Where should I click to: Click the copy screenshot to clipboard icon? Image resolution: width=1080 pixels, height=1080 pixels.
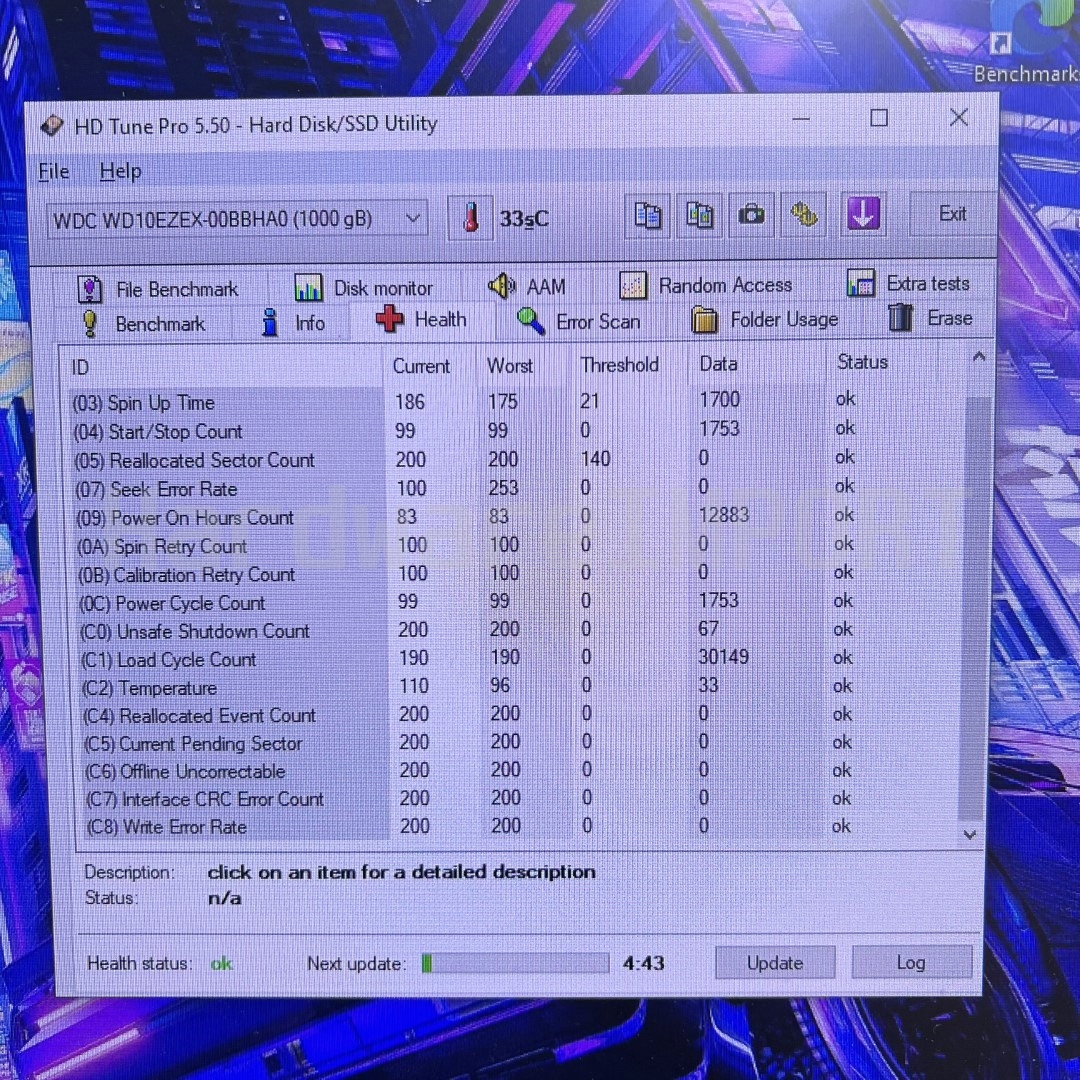[700, 215]
